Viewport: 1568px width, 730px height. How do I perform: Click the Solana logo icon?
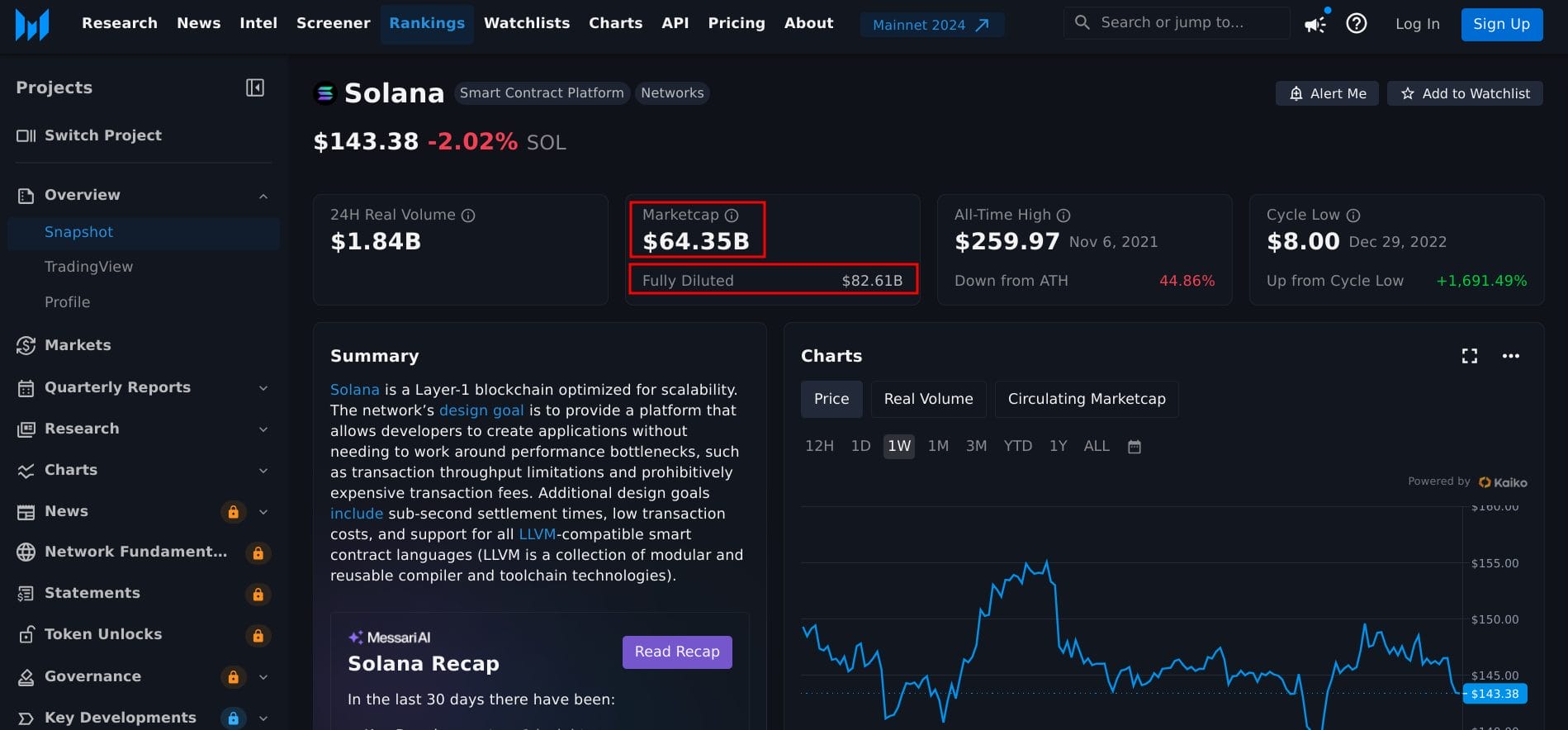coord(325,93)
